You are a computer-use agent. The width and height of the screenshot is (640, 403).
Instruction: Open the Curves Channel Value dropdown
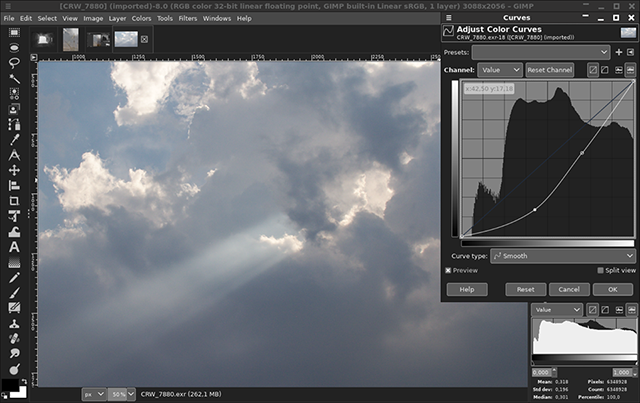tap(500, 70)
